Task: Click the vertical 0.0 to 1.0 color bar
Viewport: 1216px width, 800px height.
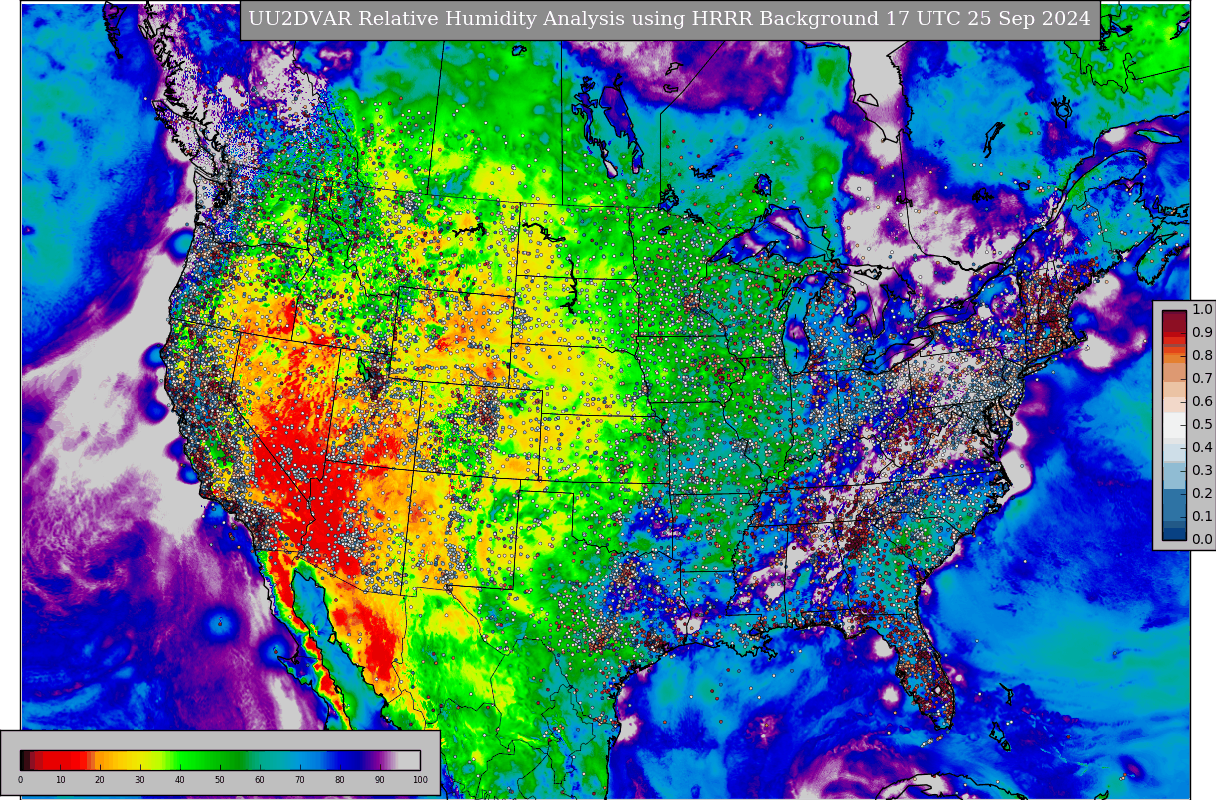Action: tap(1174, 425)
